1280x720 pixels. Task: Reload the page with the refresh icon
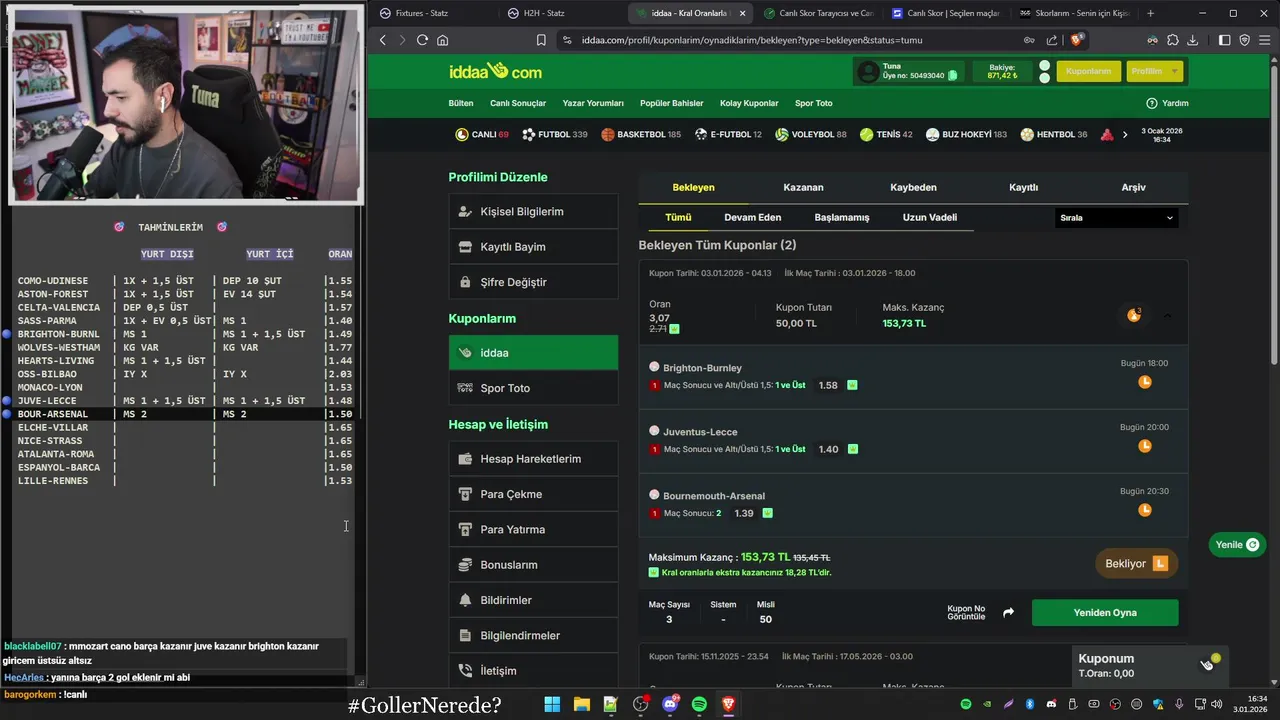[422, 40]
